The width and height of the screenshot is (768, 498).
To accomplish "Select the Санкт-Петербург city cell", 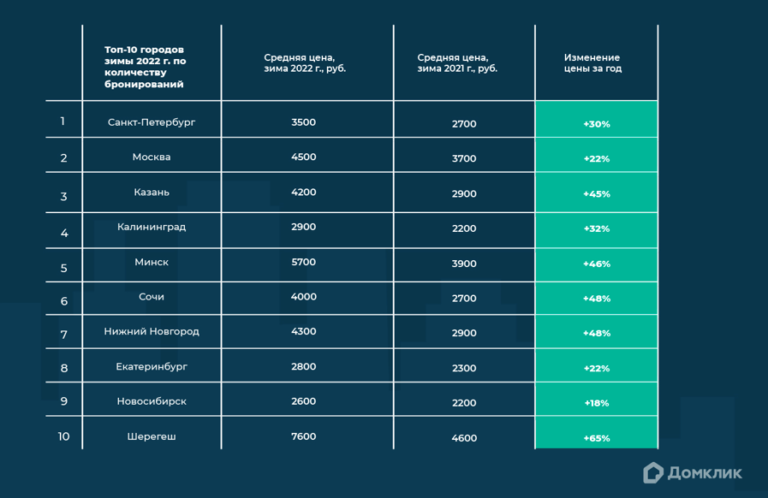I will 151,122.
